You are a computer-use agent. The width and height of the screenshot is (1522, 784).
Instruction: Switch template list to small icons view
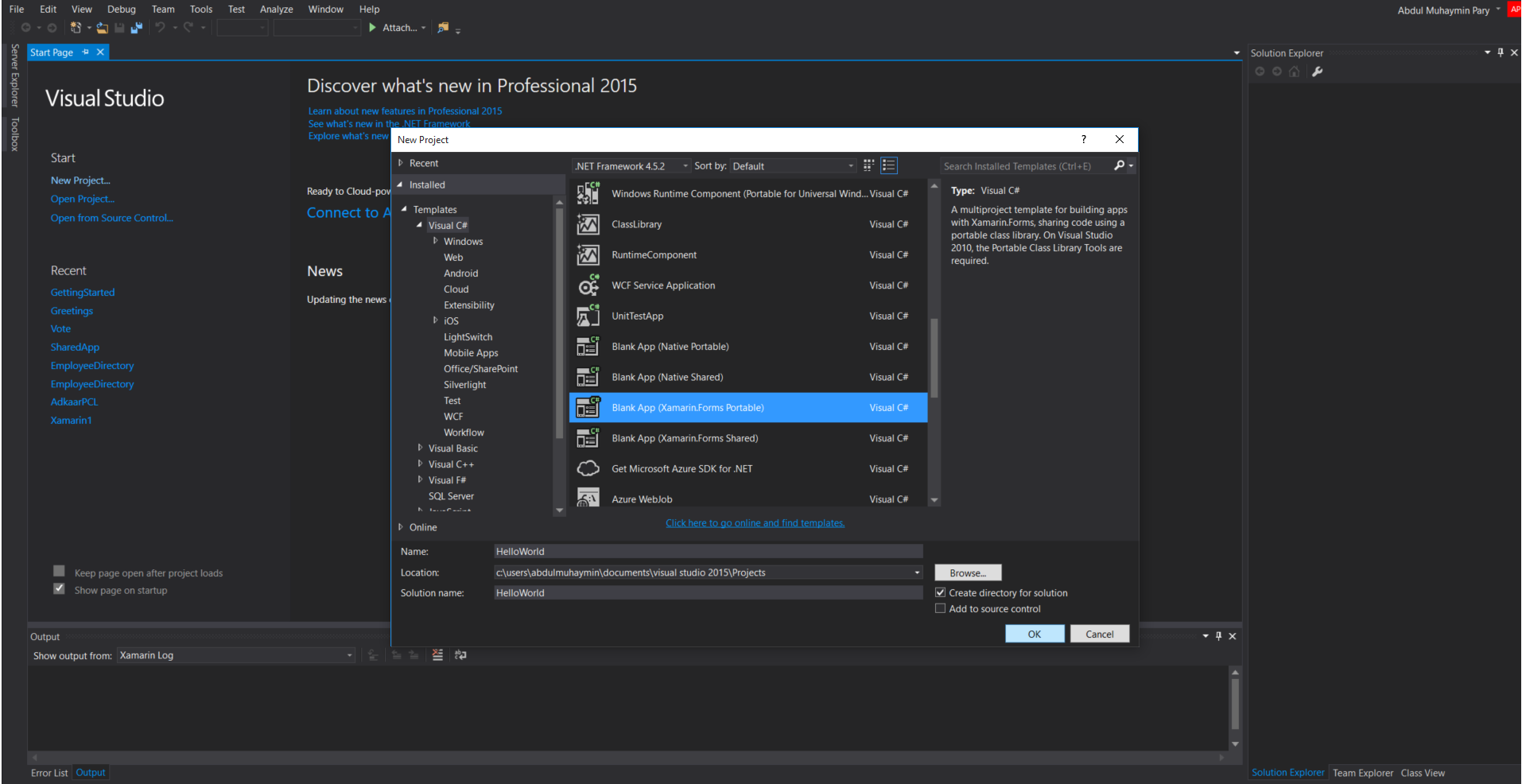pos(868,165)
